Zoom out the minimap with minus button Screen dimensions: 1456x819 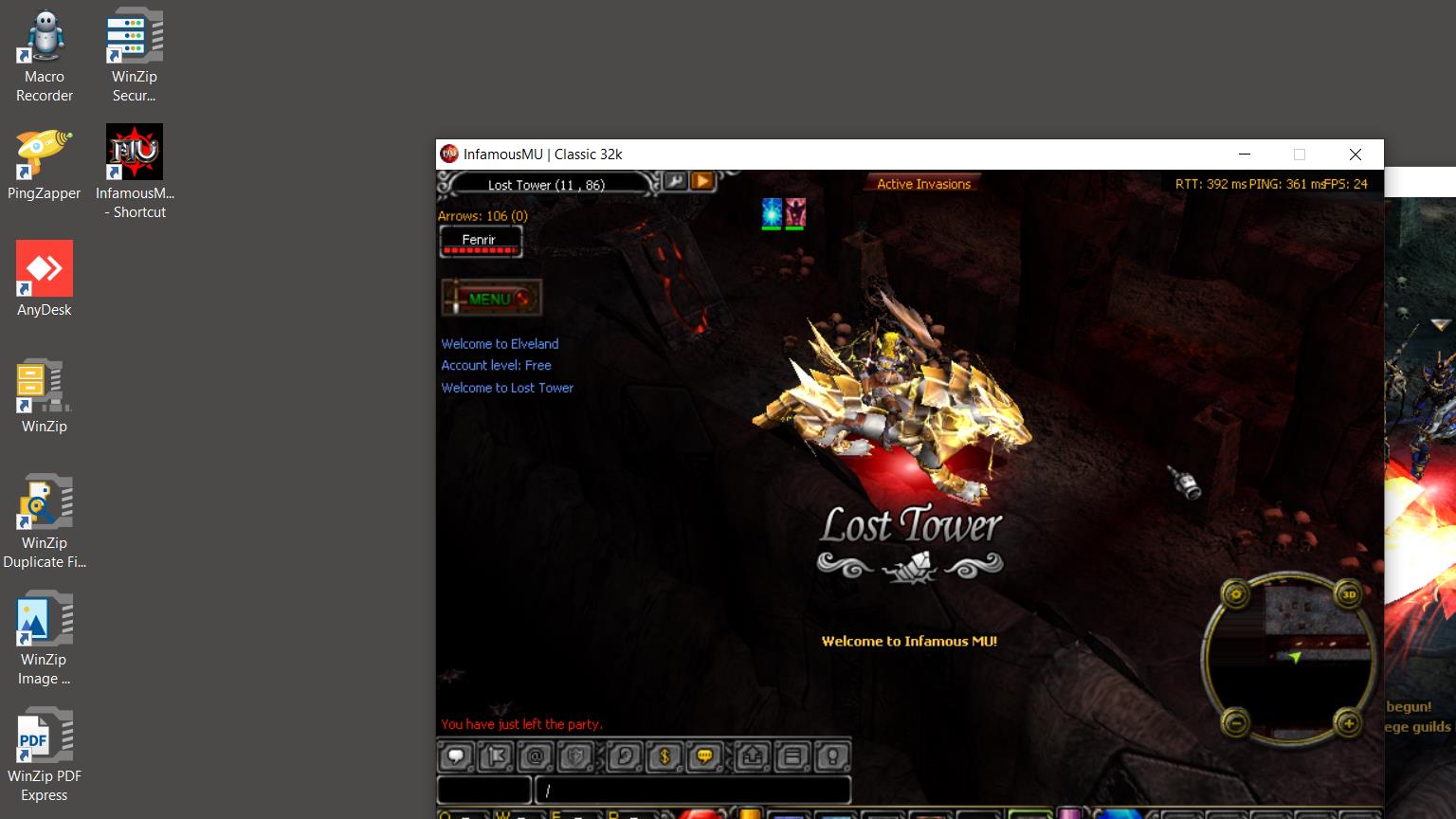pyautogui.click(x=1235, y=723)
